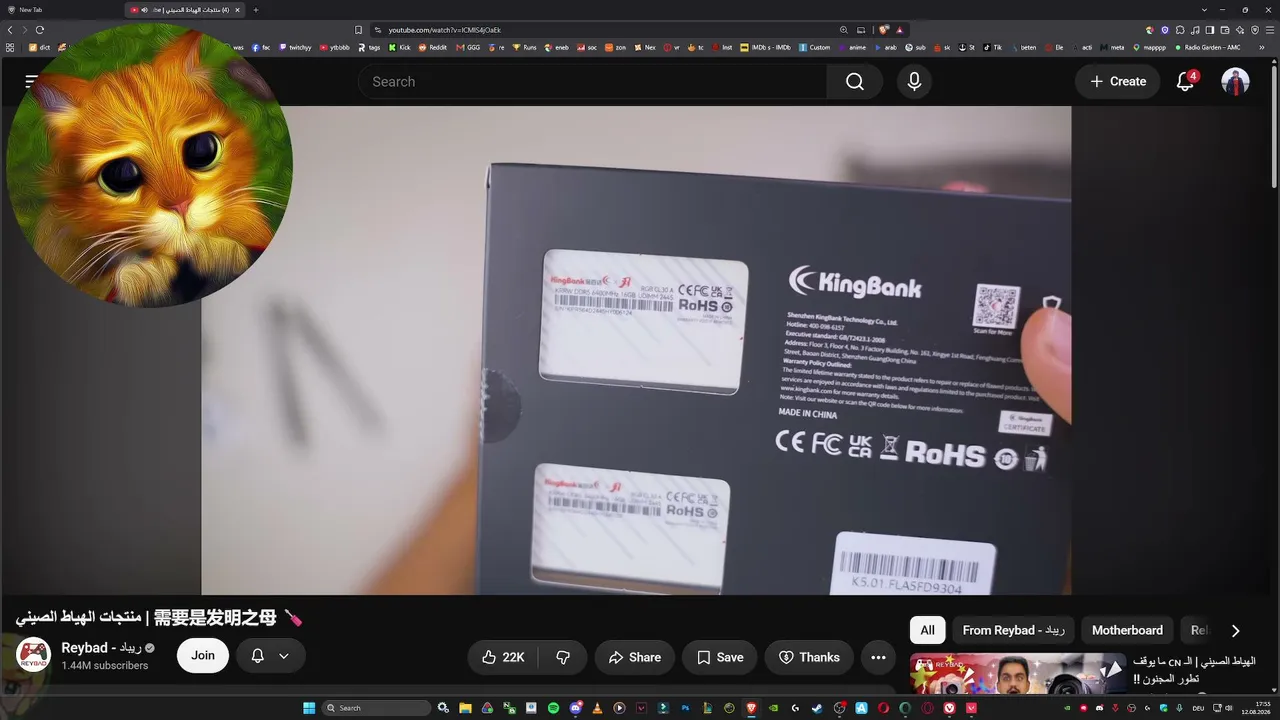Screen dimensions: 1280x720
Task: Expand the notification preference bell dropdown
Action: pyautogui.click(x=271, y=655)
